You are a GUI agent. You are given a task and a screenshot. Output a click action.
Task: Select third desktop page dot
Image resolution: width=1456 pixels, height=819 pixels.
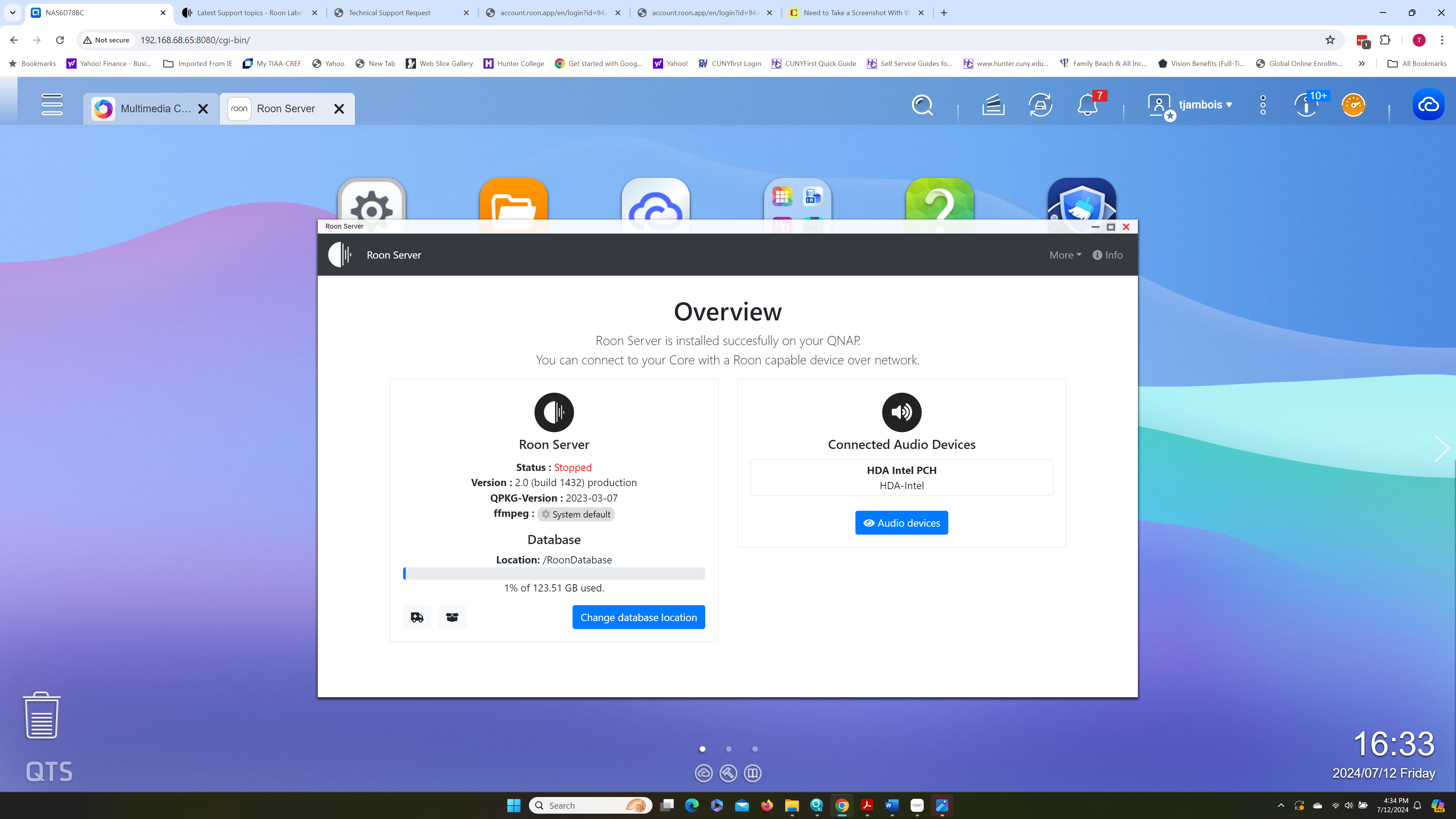(755, 749)
